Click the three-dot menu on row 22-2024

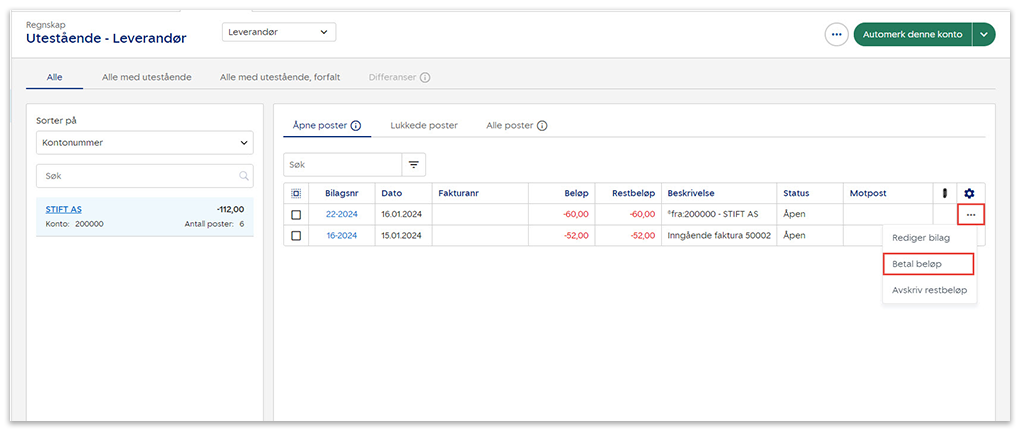[969, 214]
